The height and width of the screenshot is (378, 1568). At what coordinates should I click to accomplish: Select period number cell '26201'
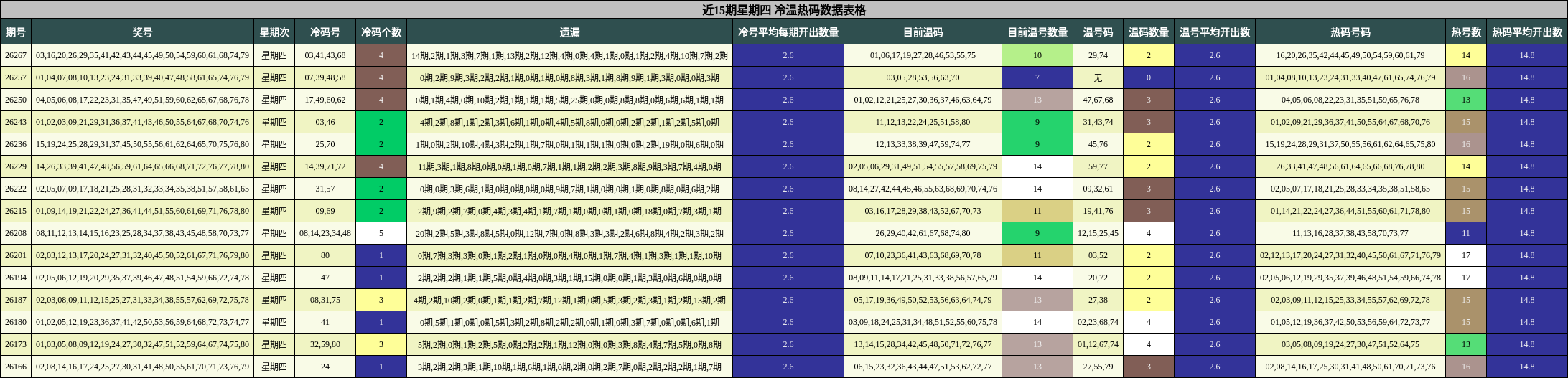pyautogui.click(x=16, y=255)
